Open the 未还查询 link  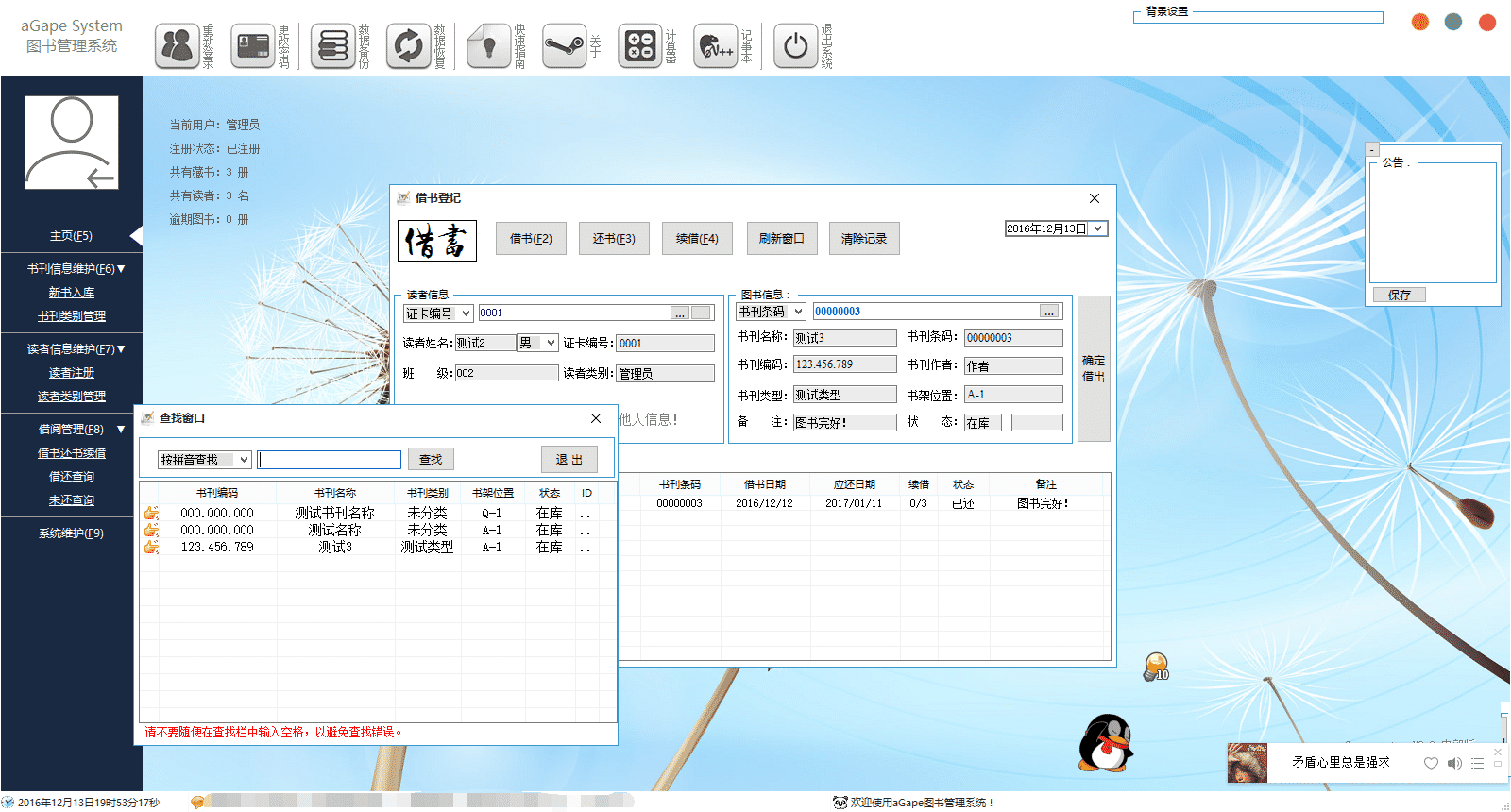(72, 500)
